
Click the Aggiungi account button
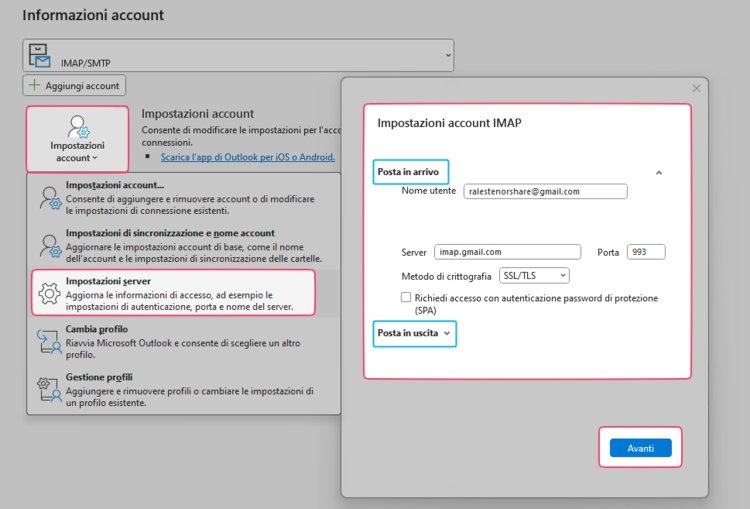74,86
